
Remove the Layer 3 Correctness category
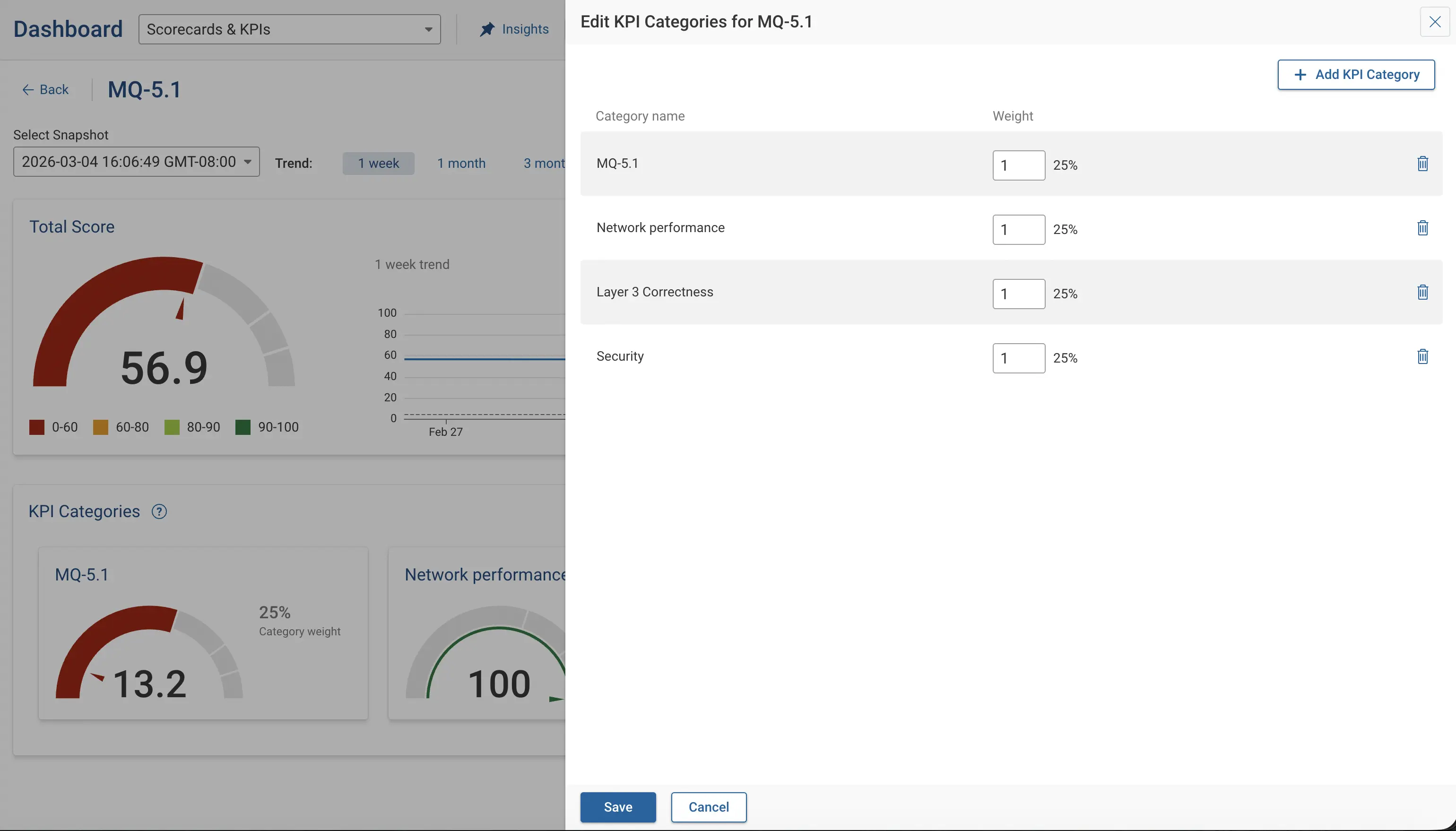pos(1422,292)
